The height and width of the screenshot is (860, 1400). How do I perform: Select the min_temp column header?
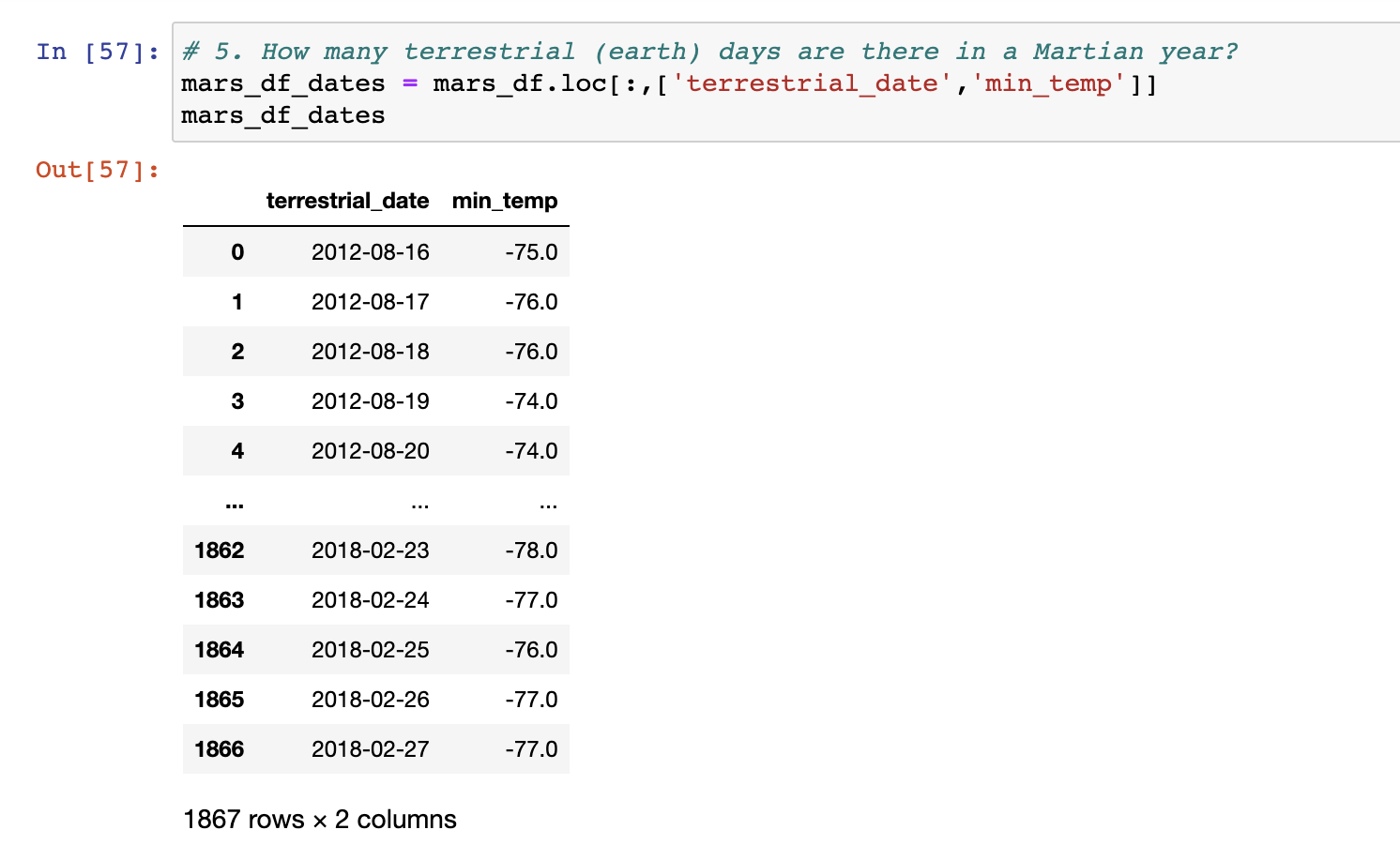(504, 201)
